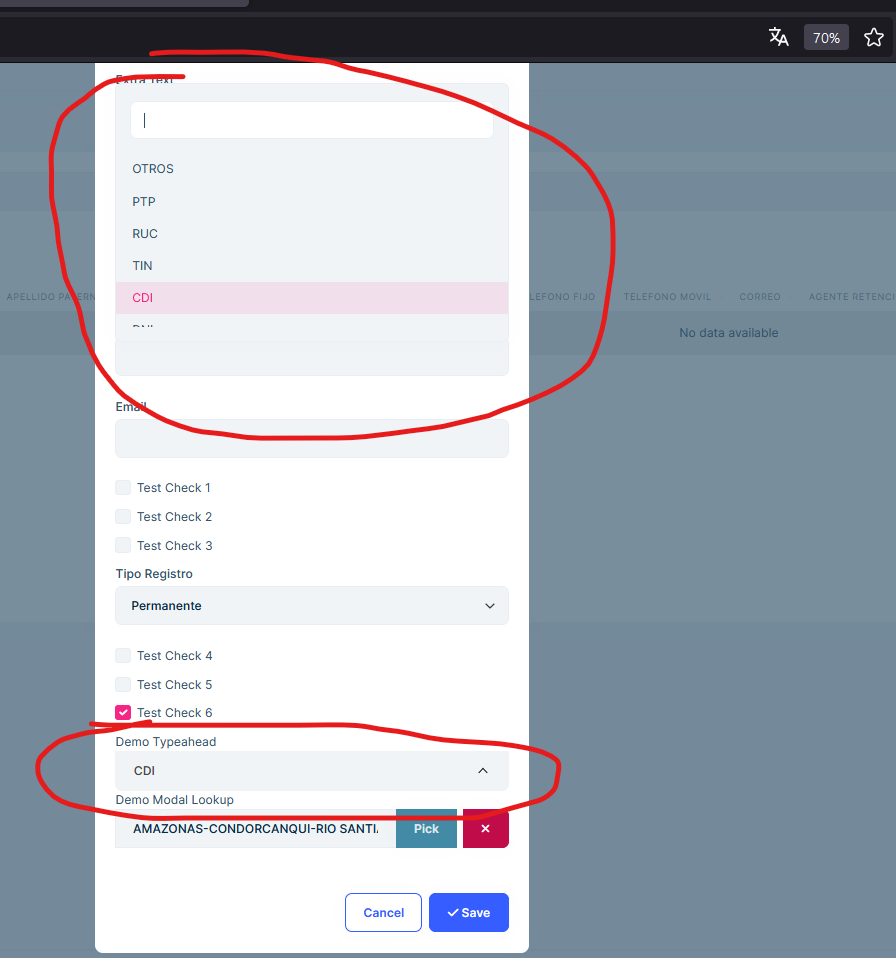Uncheck the Test Check 6 checkbox
This screenshot has height=958, width=896.
[123, 713]
